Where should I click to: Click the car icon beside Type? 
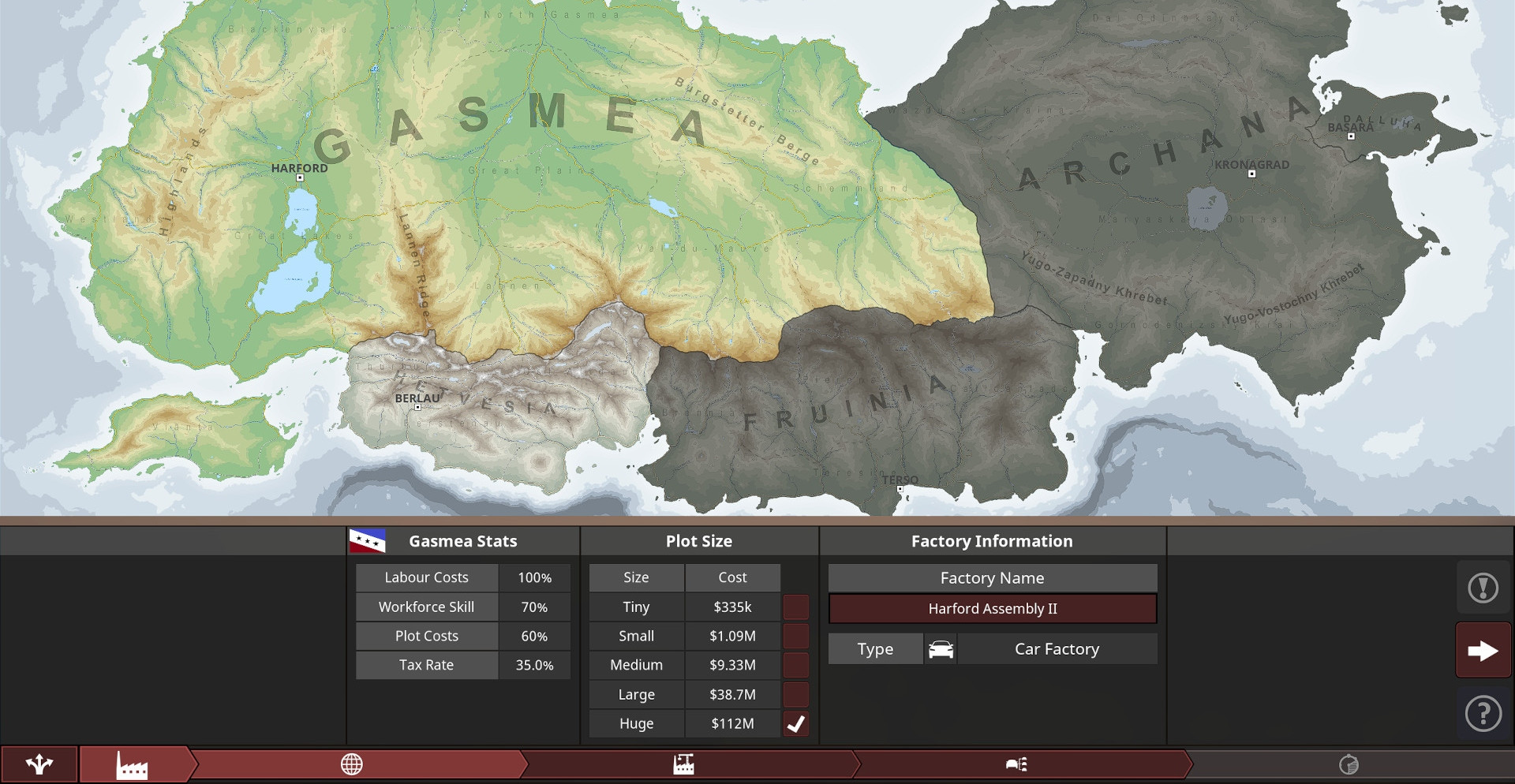tap(941, 649)
